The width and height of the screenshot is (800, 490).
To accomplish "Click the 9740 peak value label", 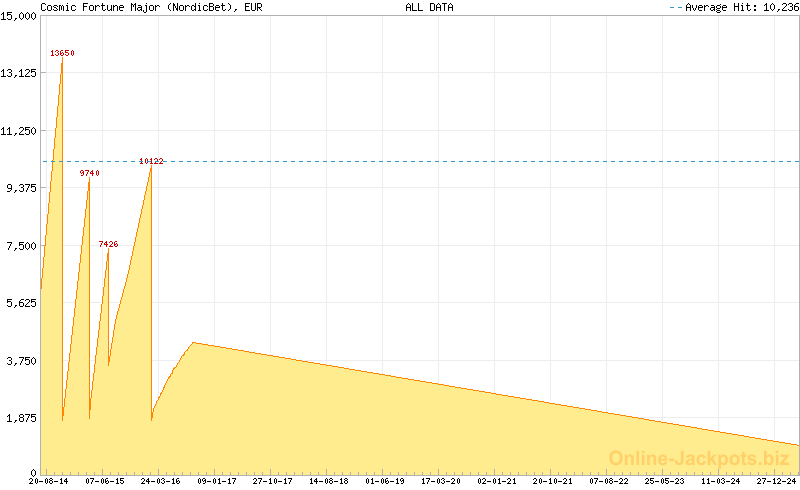I will click(x=89, y=173).
